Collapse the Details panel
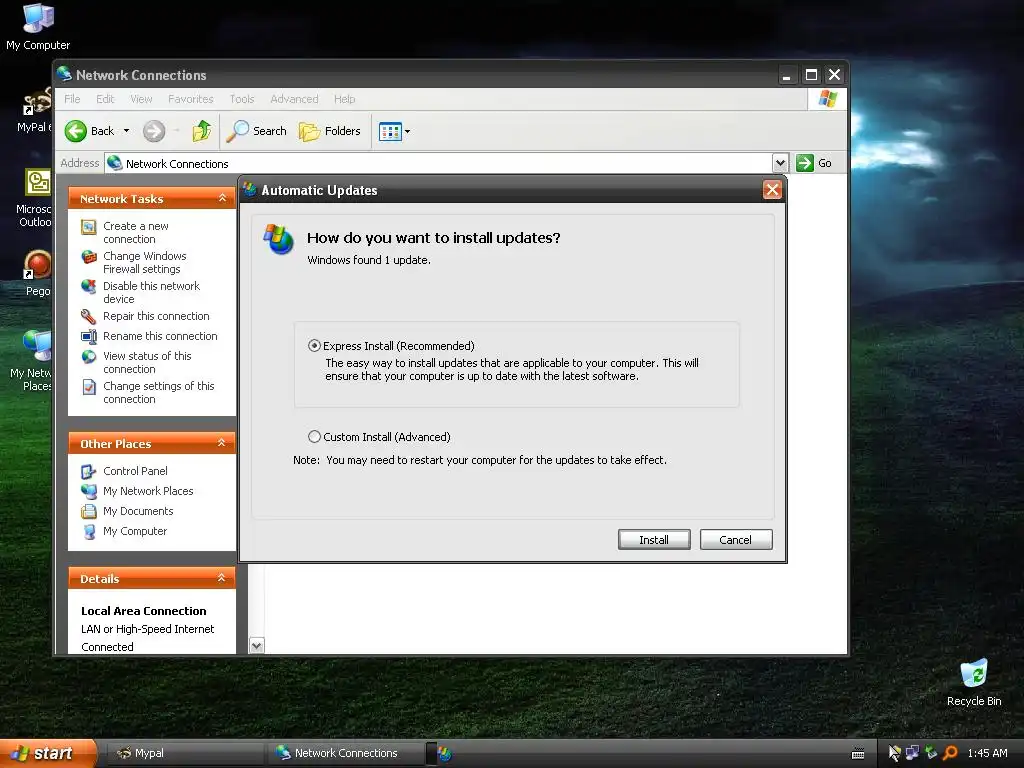 (222, 578)
